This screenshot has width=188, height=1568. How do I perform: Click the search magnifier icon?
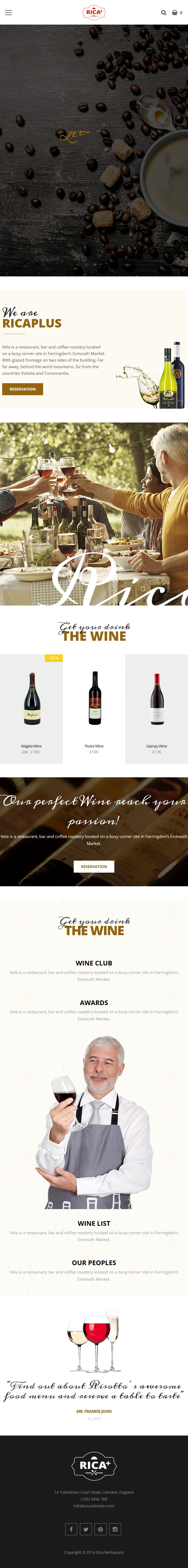(164, 12)
